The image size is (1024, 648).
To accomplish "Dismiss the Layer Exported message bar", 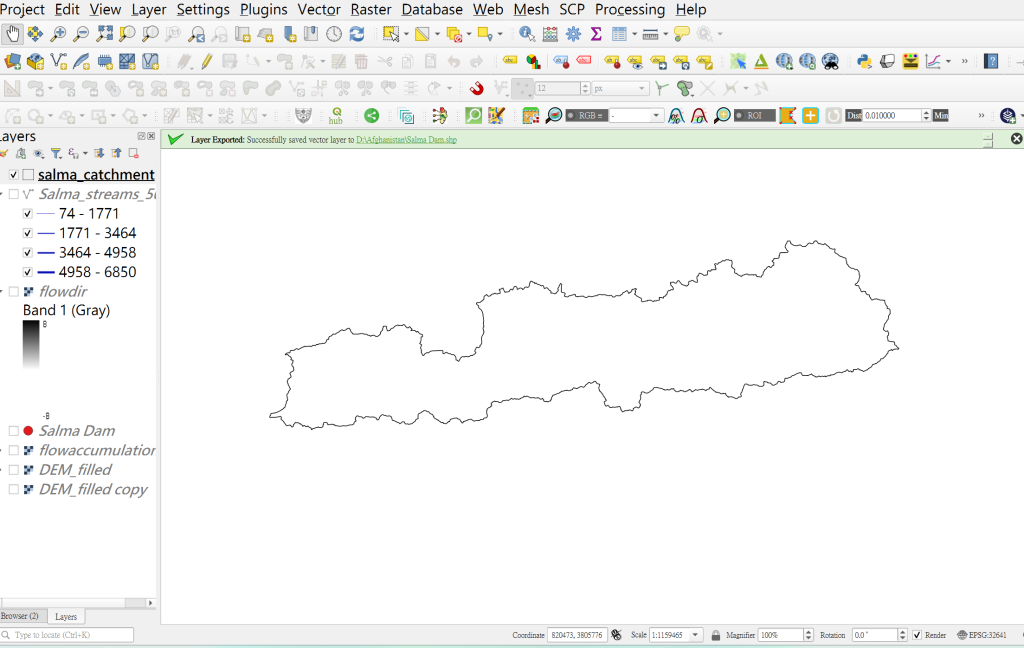I will pos(1016,138).
